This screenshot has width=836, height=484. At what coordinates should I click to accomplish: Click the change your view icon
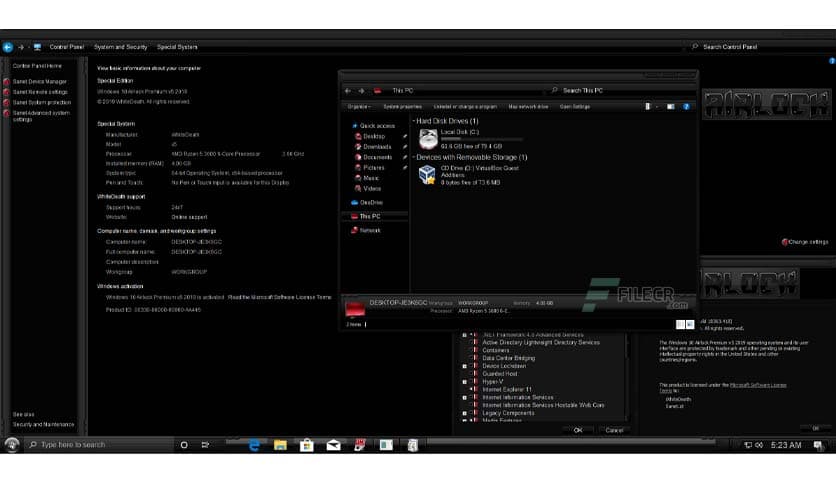point(648,107)
